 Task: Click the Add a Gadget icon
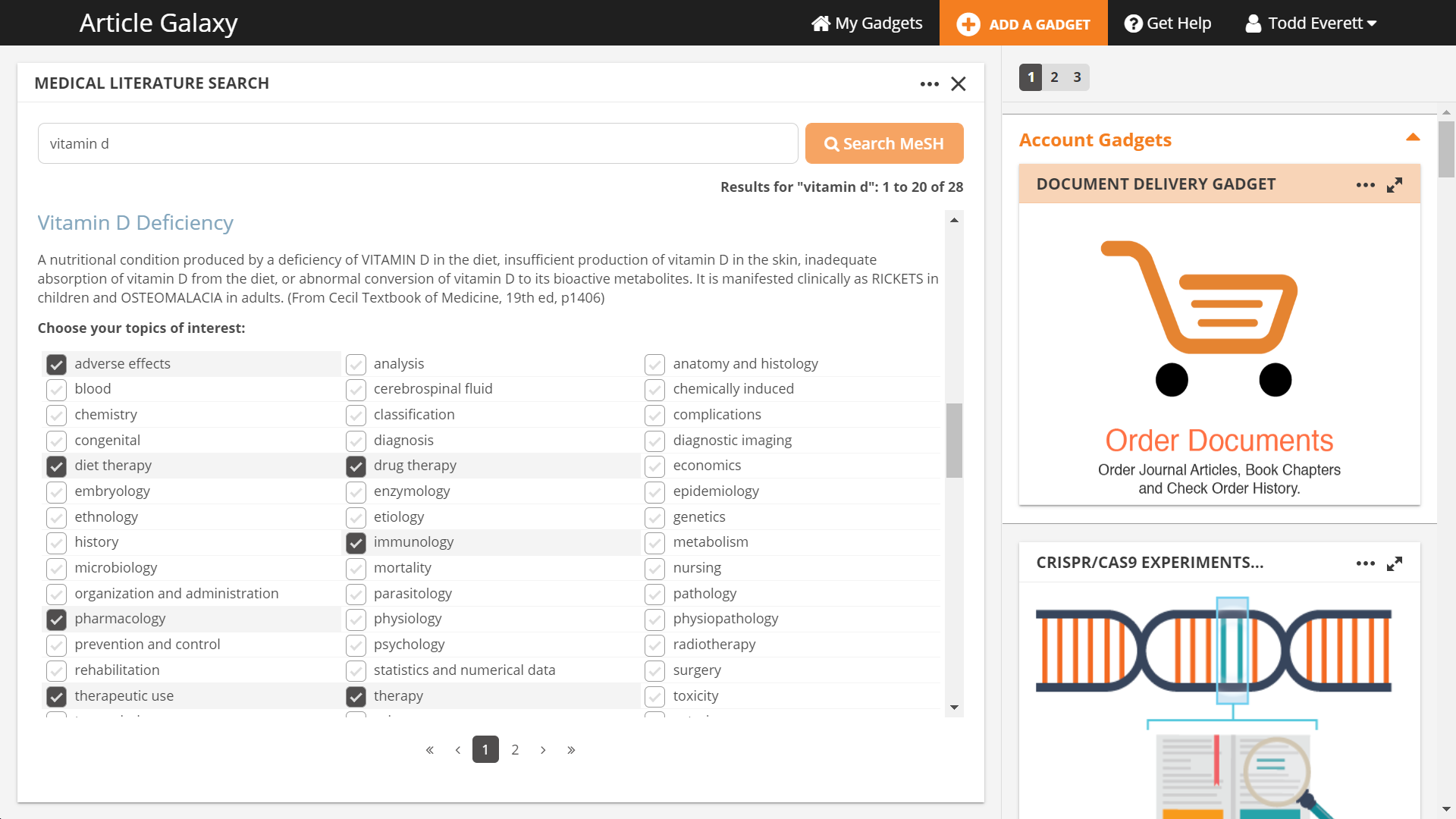pyautogui.click(x=967, y=23)
